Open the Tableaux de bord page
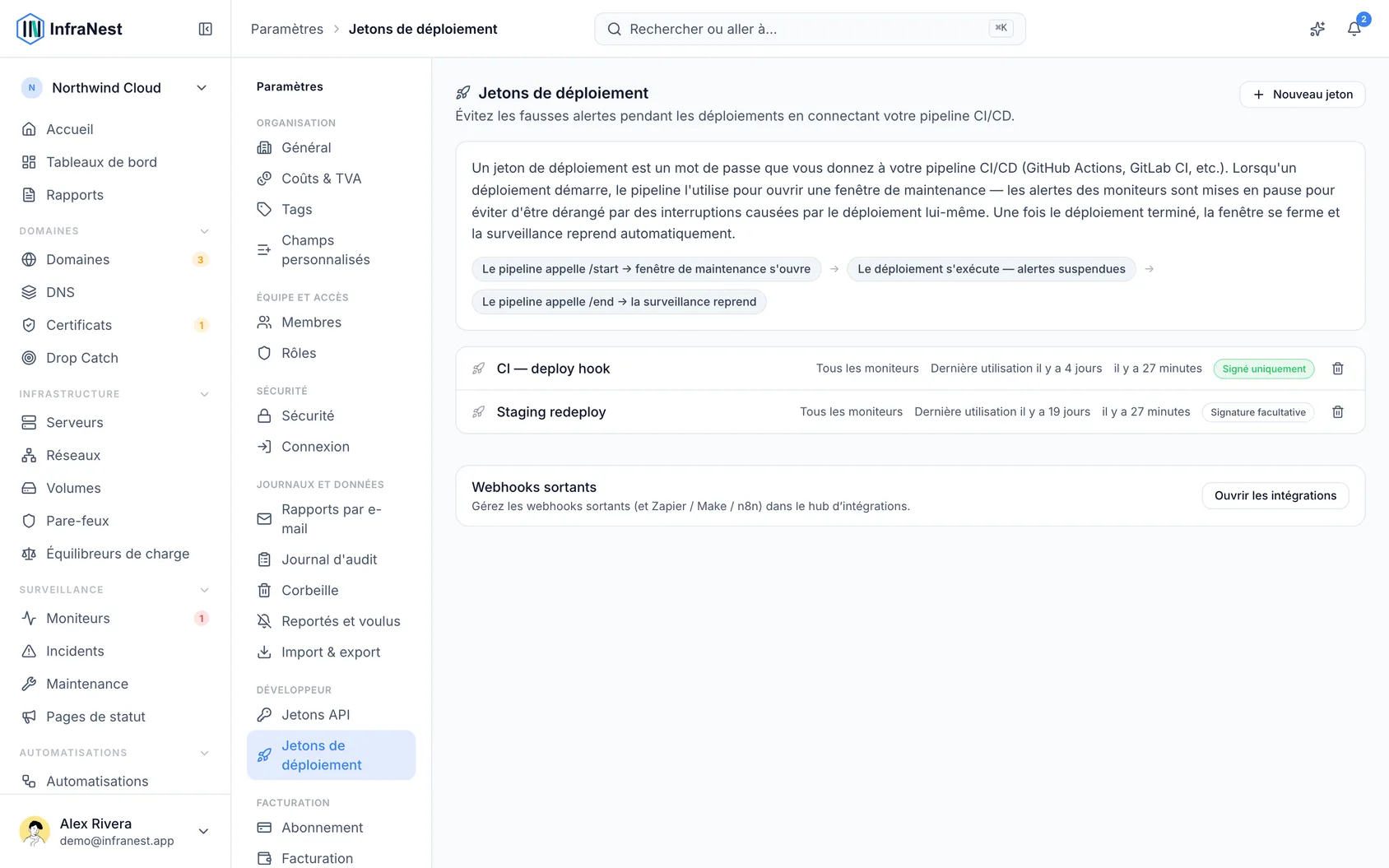 (x=115, y=162)
